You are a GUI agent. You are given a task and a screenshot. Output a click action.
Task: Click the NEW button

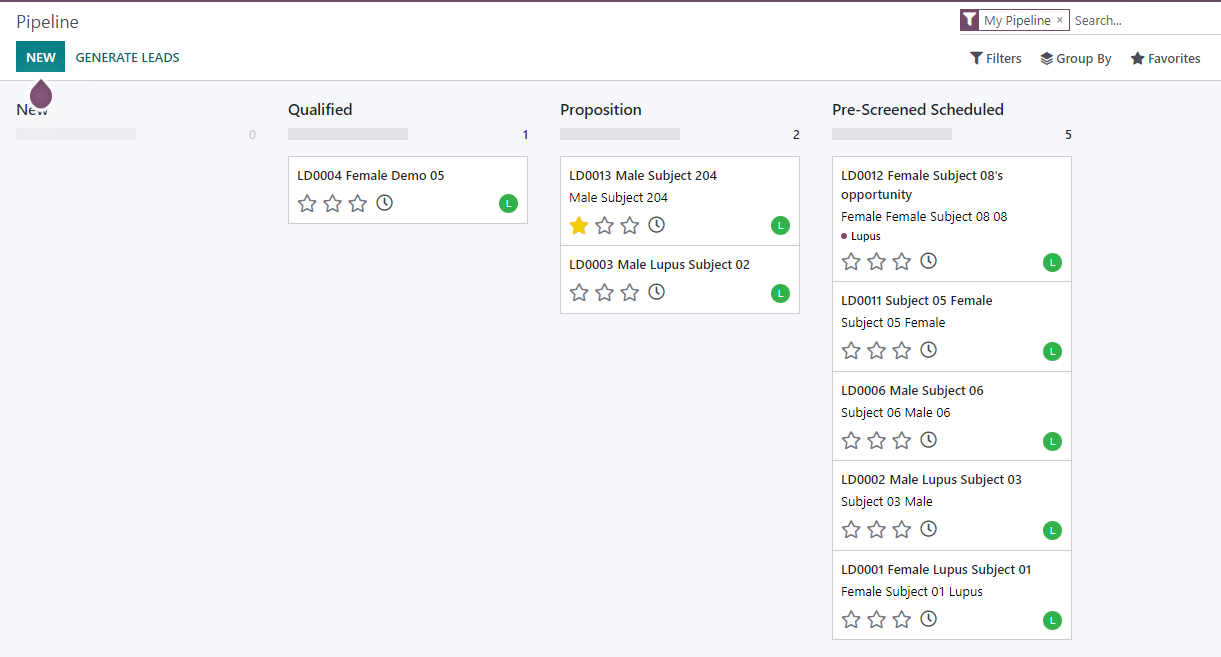(x=40, y=57)
